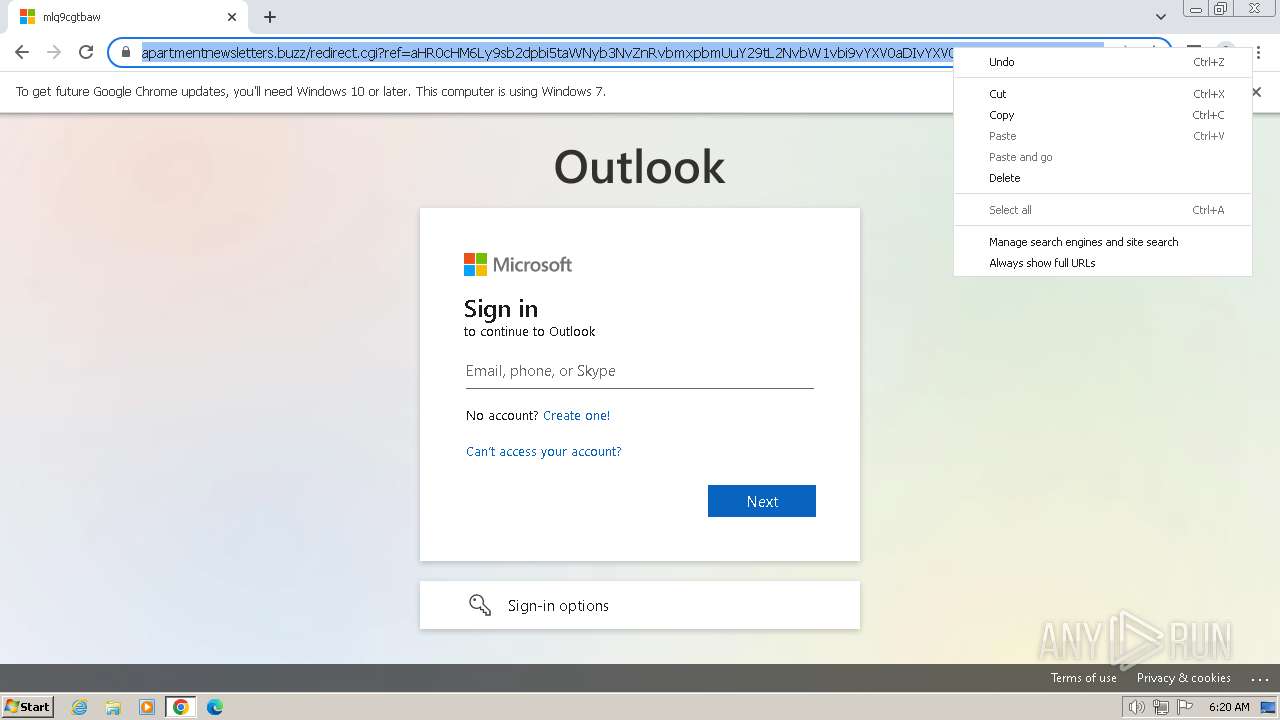Go back using the browser back arrow

[22, 52]
